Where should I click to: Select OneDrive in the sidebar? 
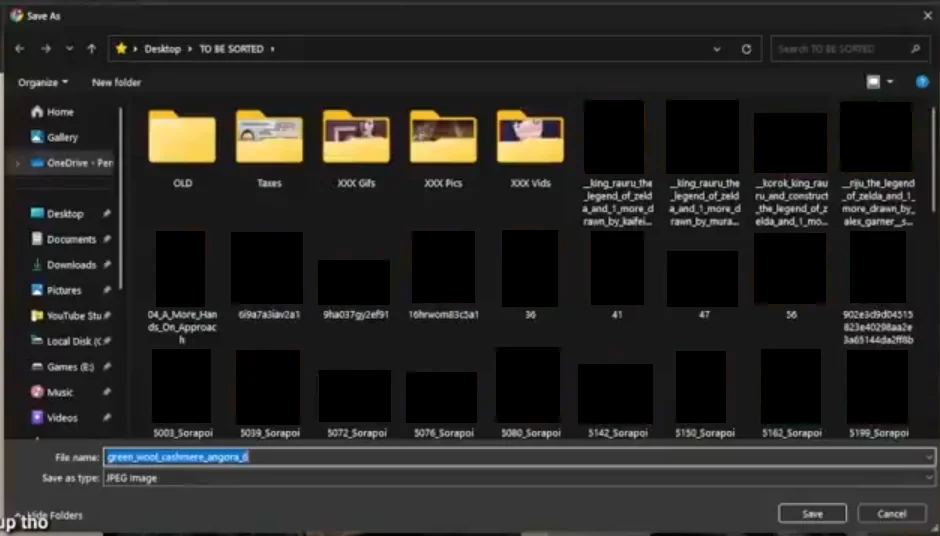[x=71, y=163]
